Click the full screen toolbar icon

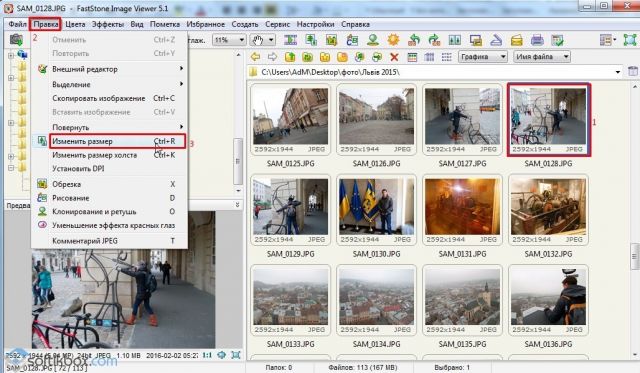[630, 40]
